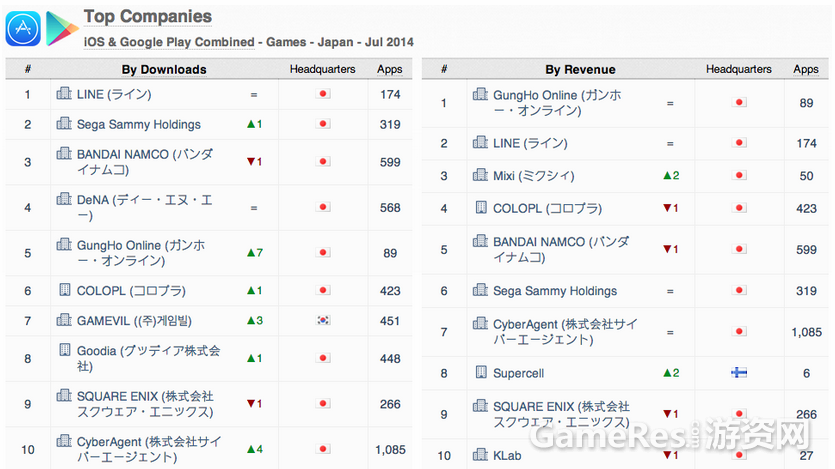Click building icon beside COLOPL in Downloads
This screenshot has height=469, width=835.
coord(64,290)
